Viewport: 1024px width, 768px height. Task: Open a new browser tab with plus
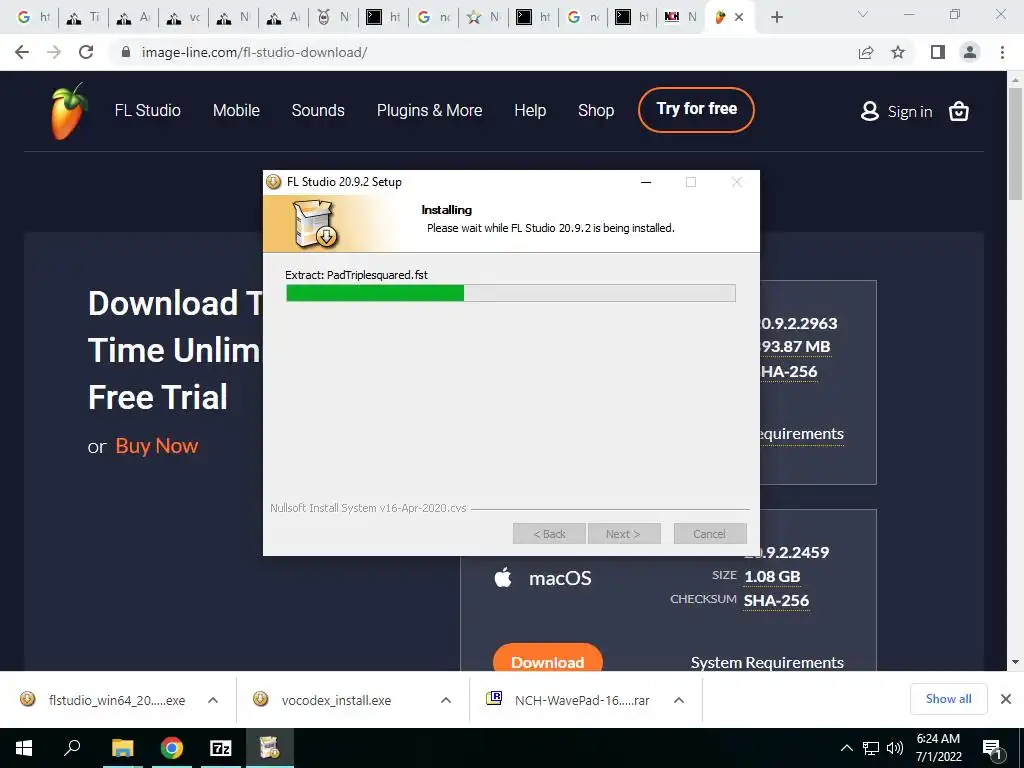pyautogui.click(x=776, y=17)
